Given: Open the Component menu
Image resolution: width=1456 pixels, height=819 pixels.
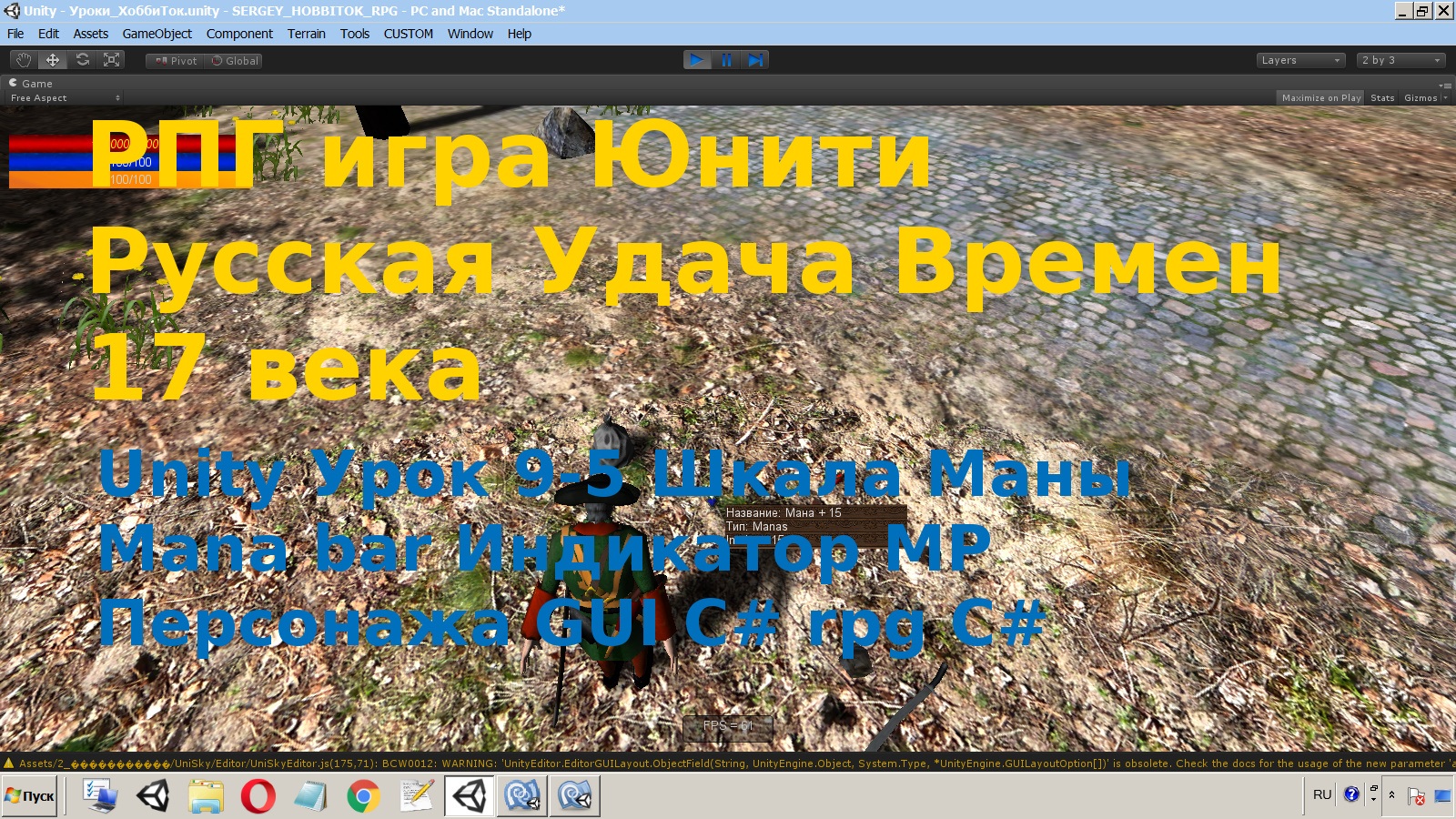Looking at the screenshot, I should (239, 34).
